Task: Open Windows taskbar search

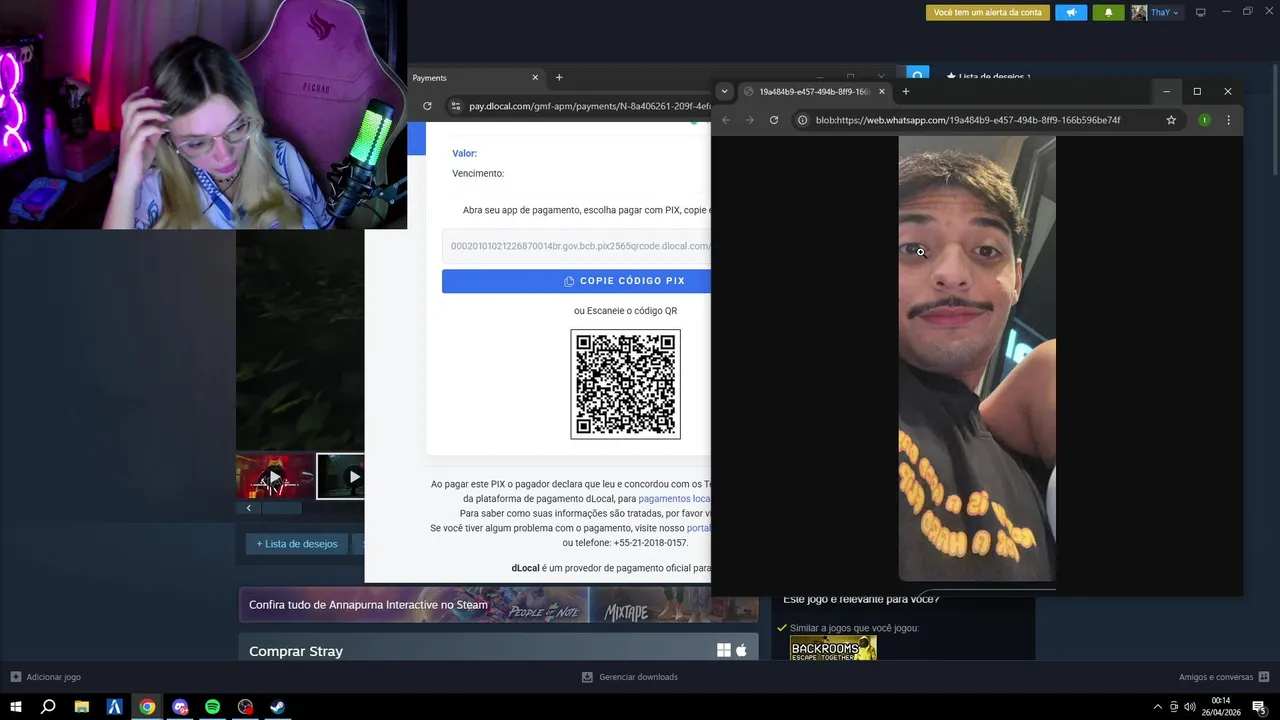Action: (x=48, y=707)
